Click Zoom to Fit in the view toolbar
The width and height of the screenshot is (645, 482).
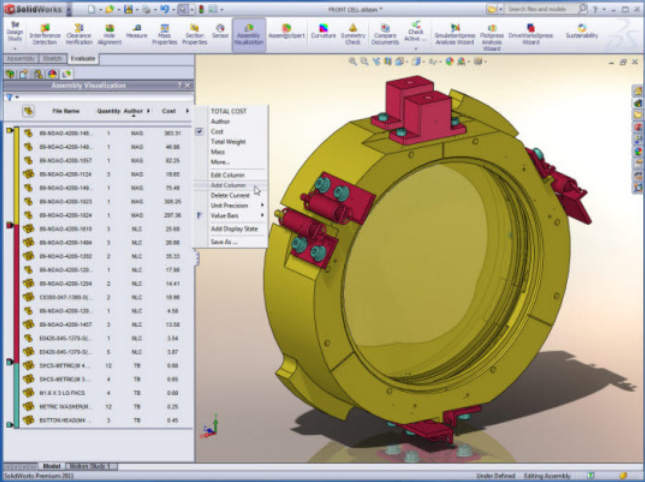353,61
